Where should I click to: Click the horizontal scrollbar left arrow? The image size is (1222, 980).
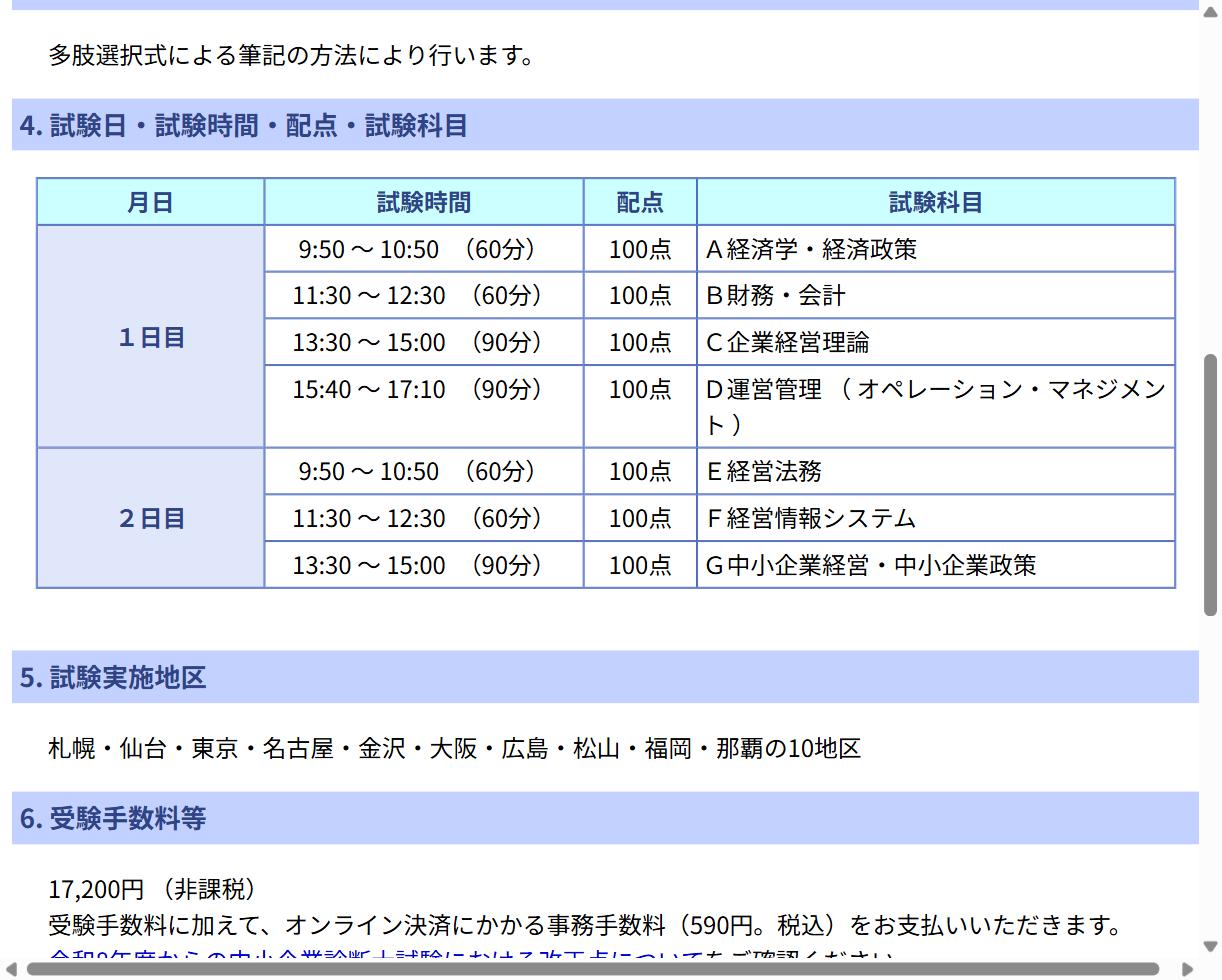(12, 969)
